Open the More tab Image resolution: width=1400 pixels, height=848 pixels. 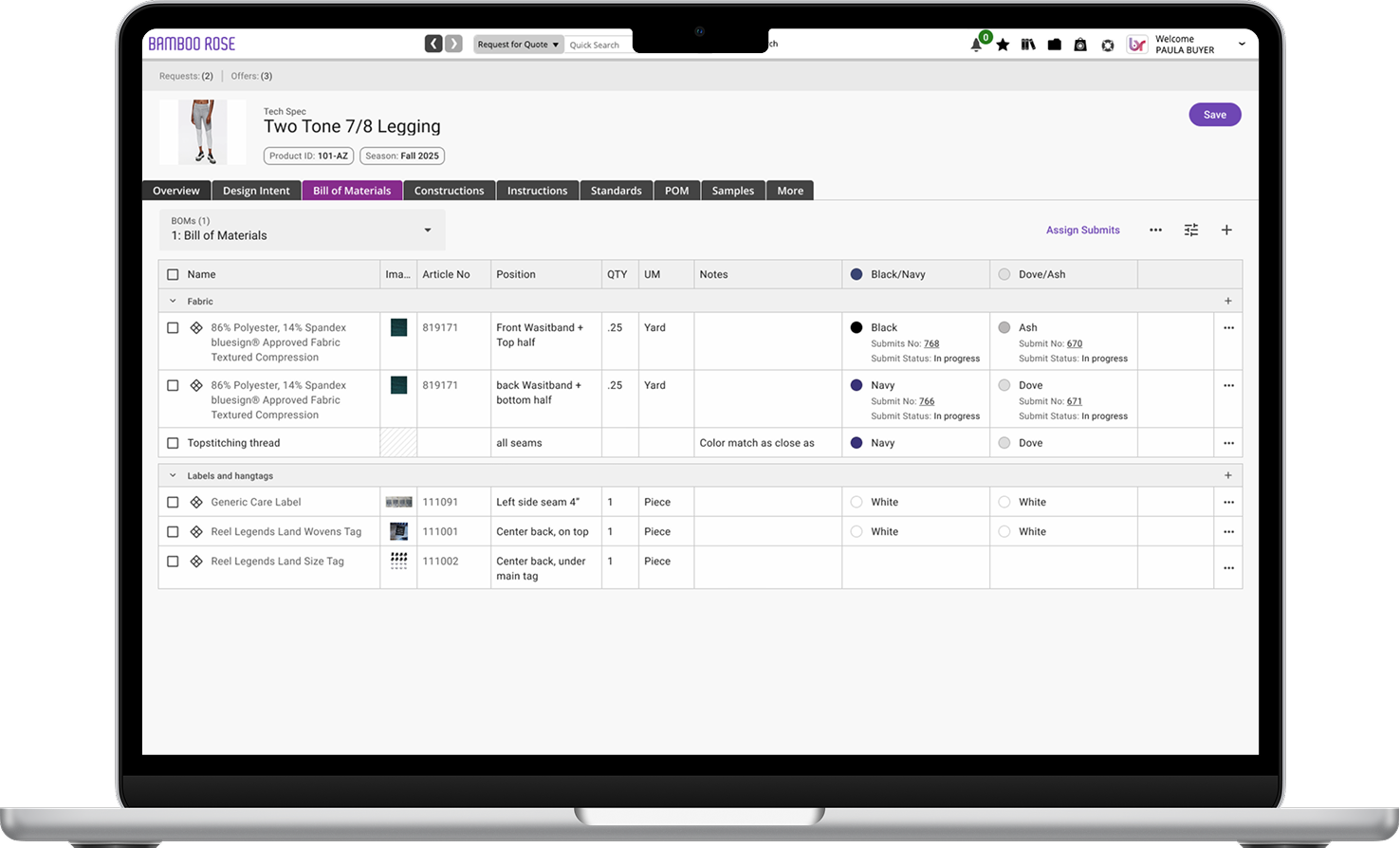point(790,191)
